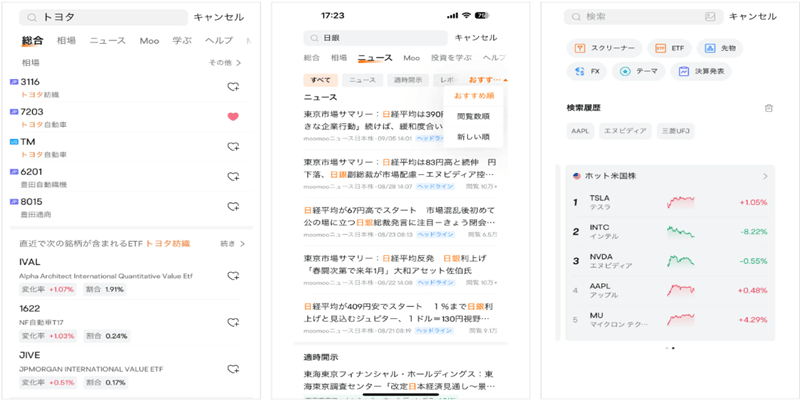Open MU マイクロン hot stock row
The height and width of the screenshot is (400, 800).
(670, 320)
